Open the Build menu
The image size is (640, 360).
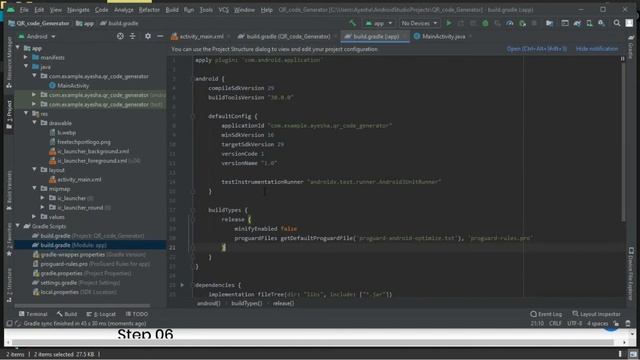pyautogui.click(x=172, y=9)
